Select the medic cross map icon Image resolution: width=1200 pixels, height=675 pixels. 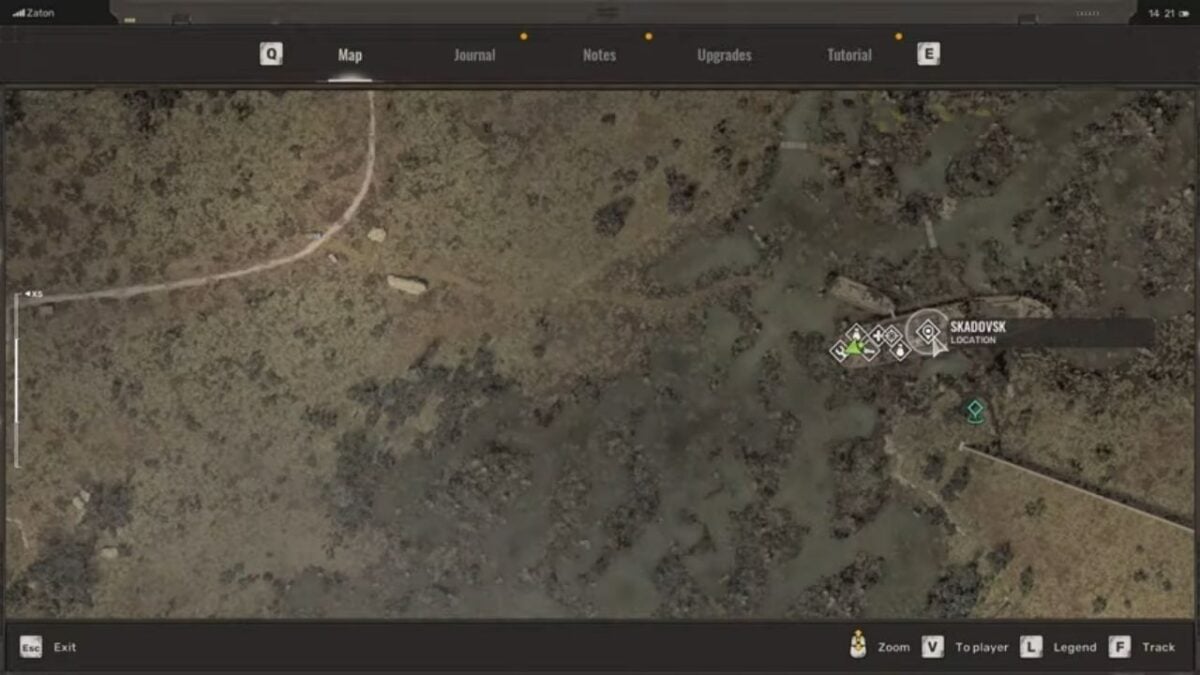pyautogui.click(x=877, y=335)
